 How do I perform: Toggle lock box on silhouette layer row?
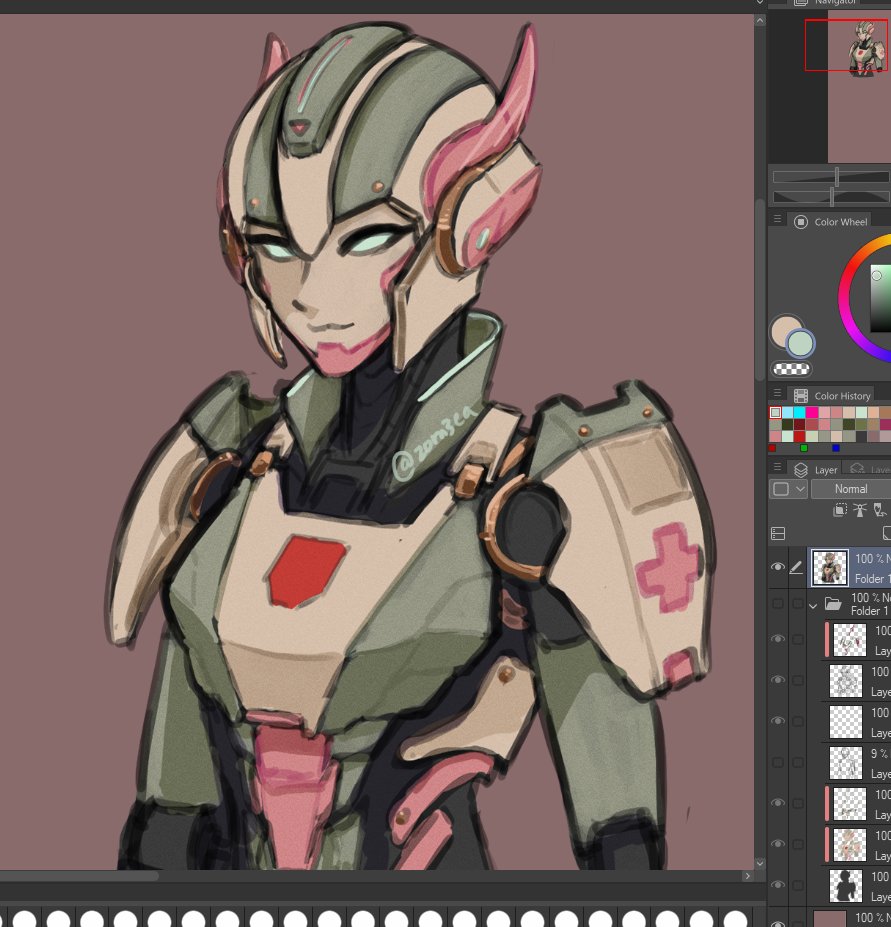click(798, 885)
